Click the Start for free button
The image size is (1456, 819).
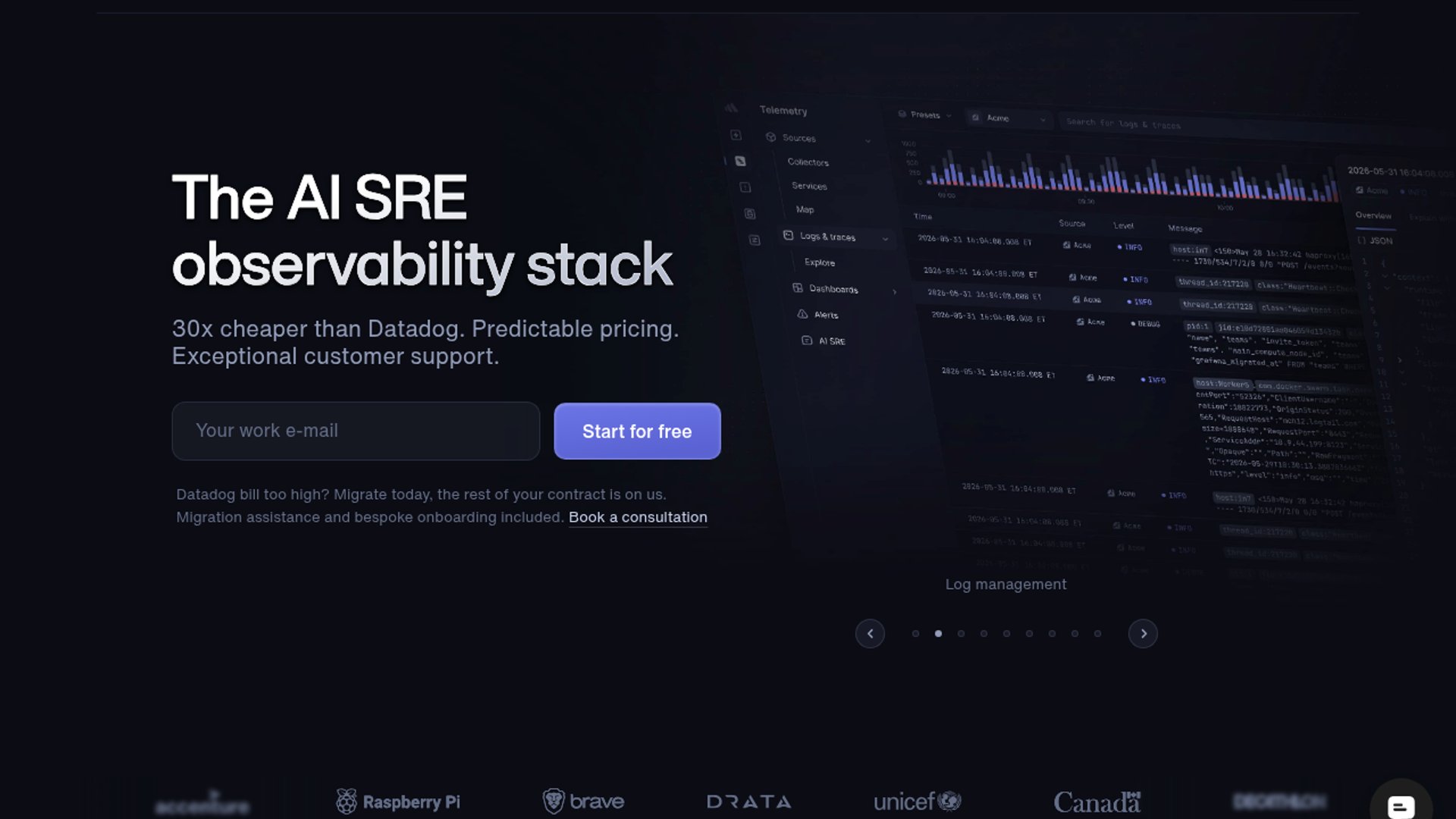tap(637, 431)
